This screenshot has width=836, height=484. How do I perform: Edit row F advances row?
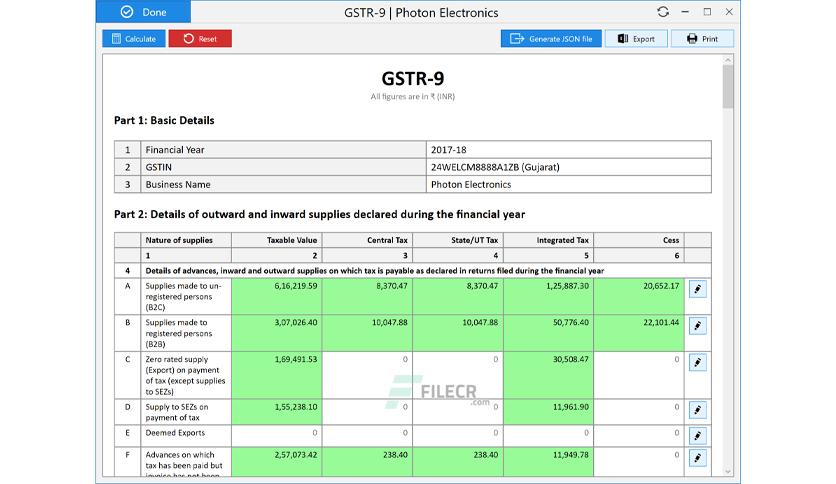click(697, 458)
